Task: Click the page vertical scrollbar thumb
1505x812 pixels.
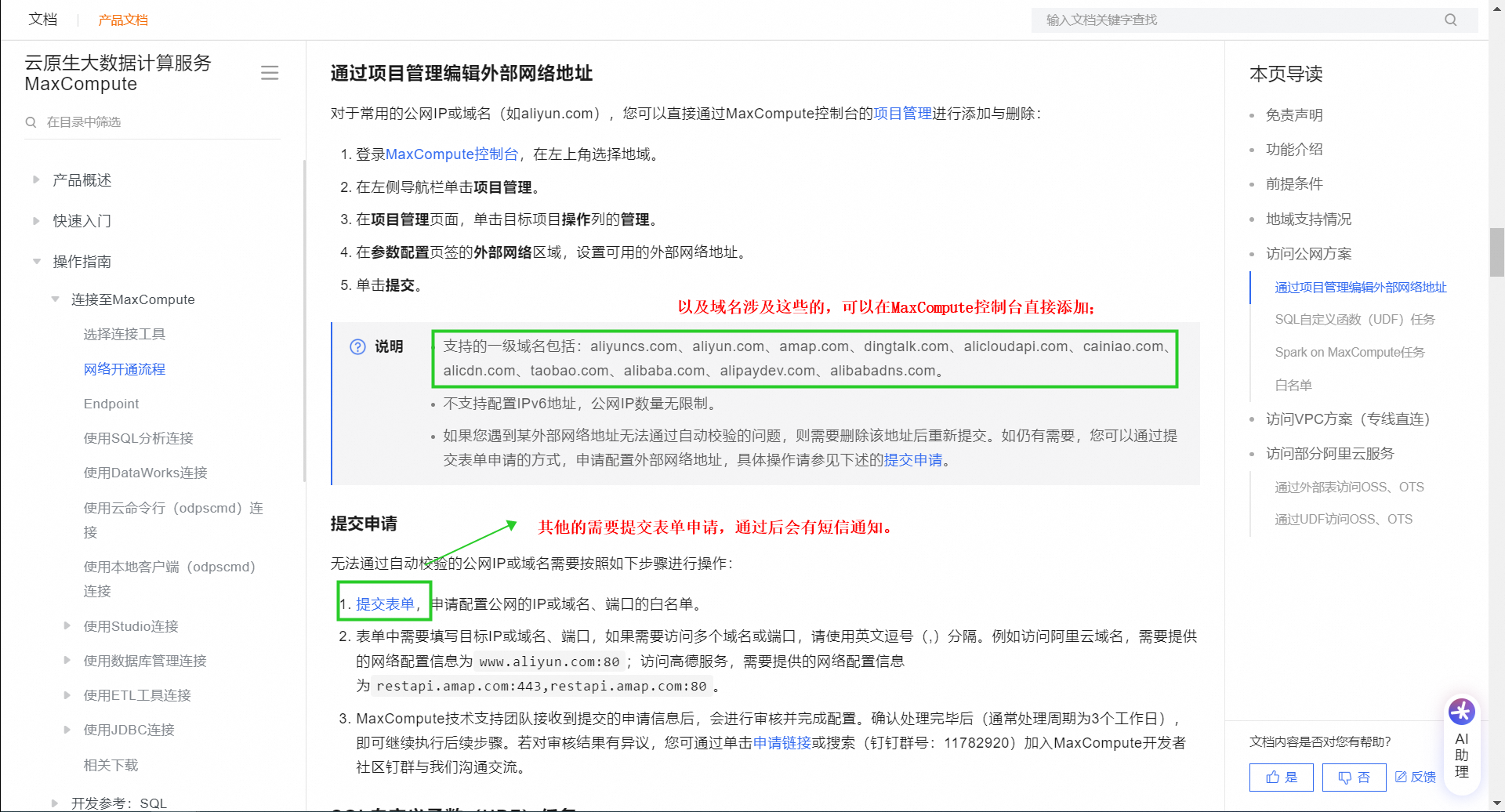Action: coord(1496,252)
